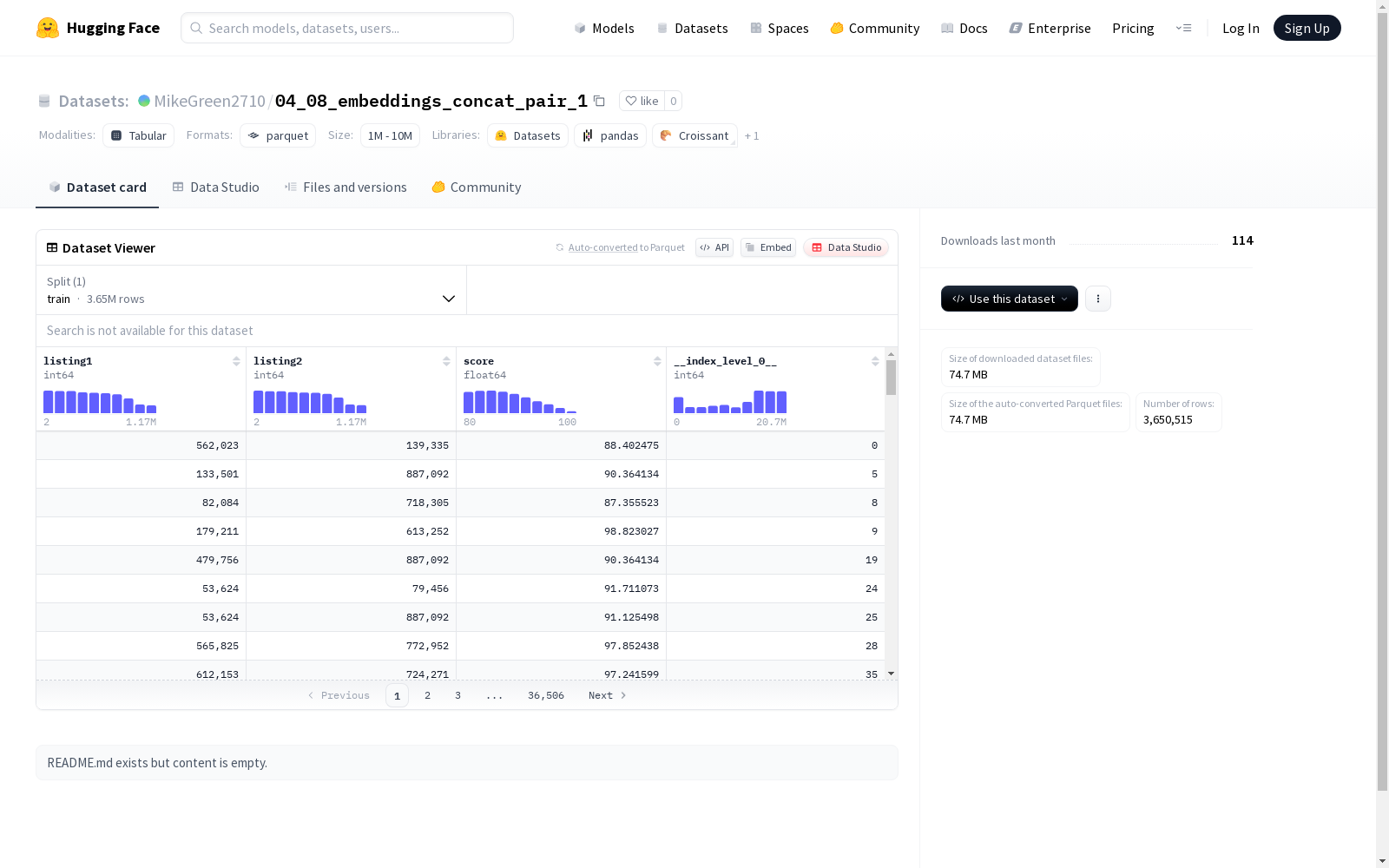Image resolution: width=1389 pixels, height=868 pixels.
Task: Open the Use this dataset dropdown
Action: coord(1010,299)
